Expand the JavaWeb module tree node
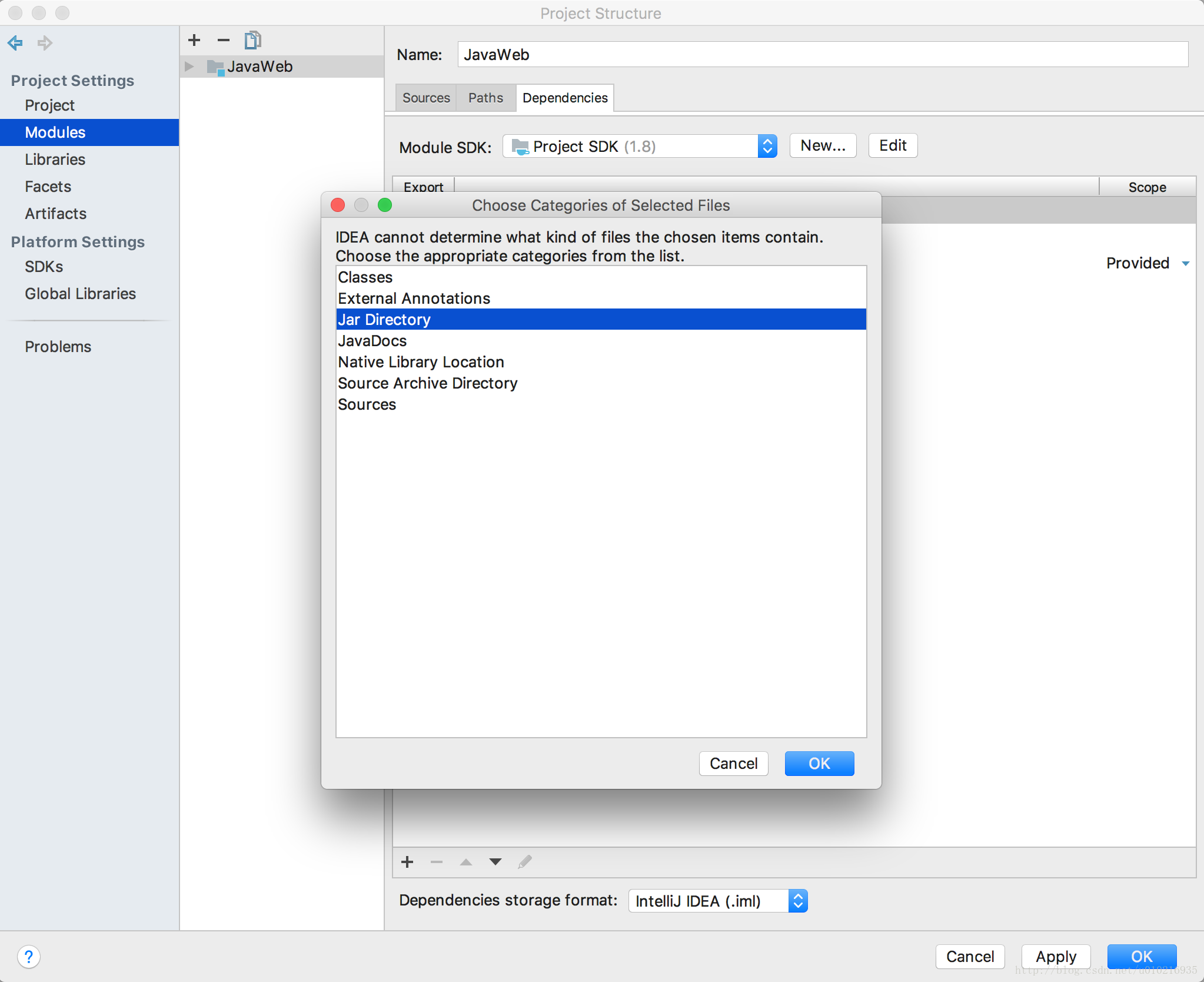 coord(189,67)
